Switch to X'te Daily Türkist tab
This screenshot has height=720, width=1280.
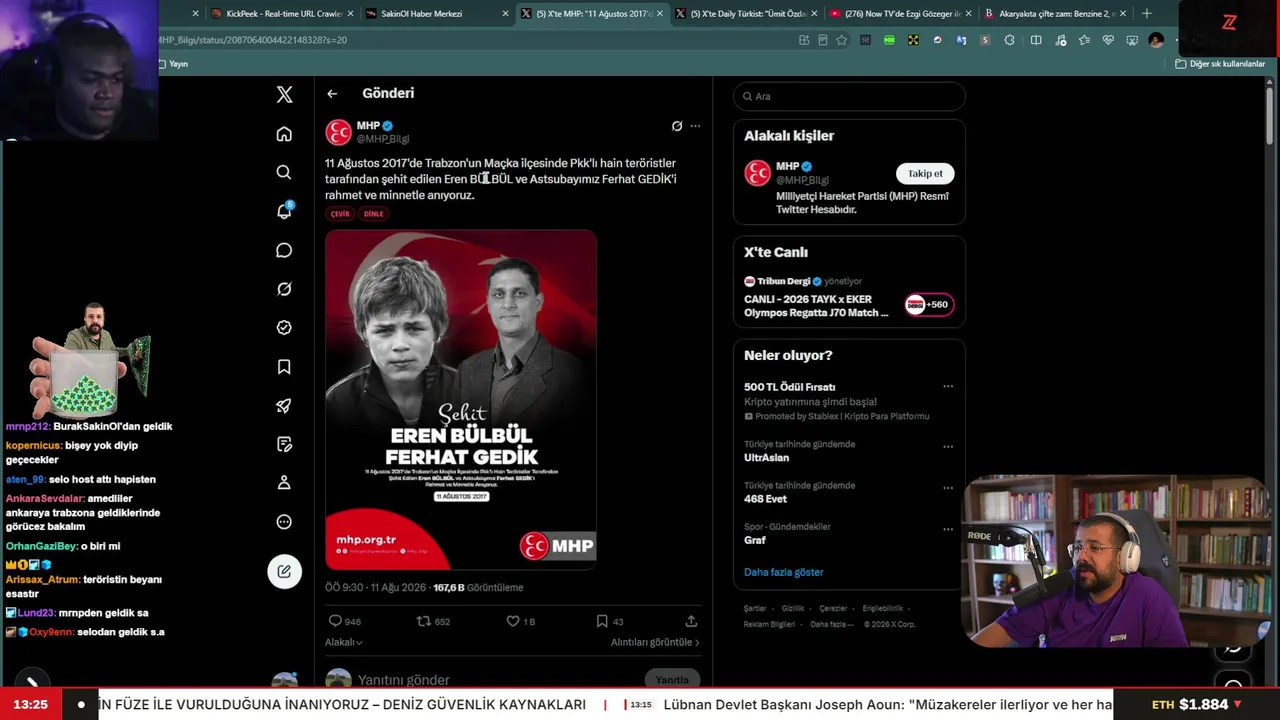pos(746,14)
